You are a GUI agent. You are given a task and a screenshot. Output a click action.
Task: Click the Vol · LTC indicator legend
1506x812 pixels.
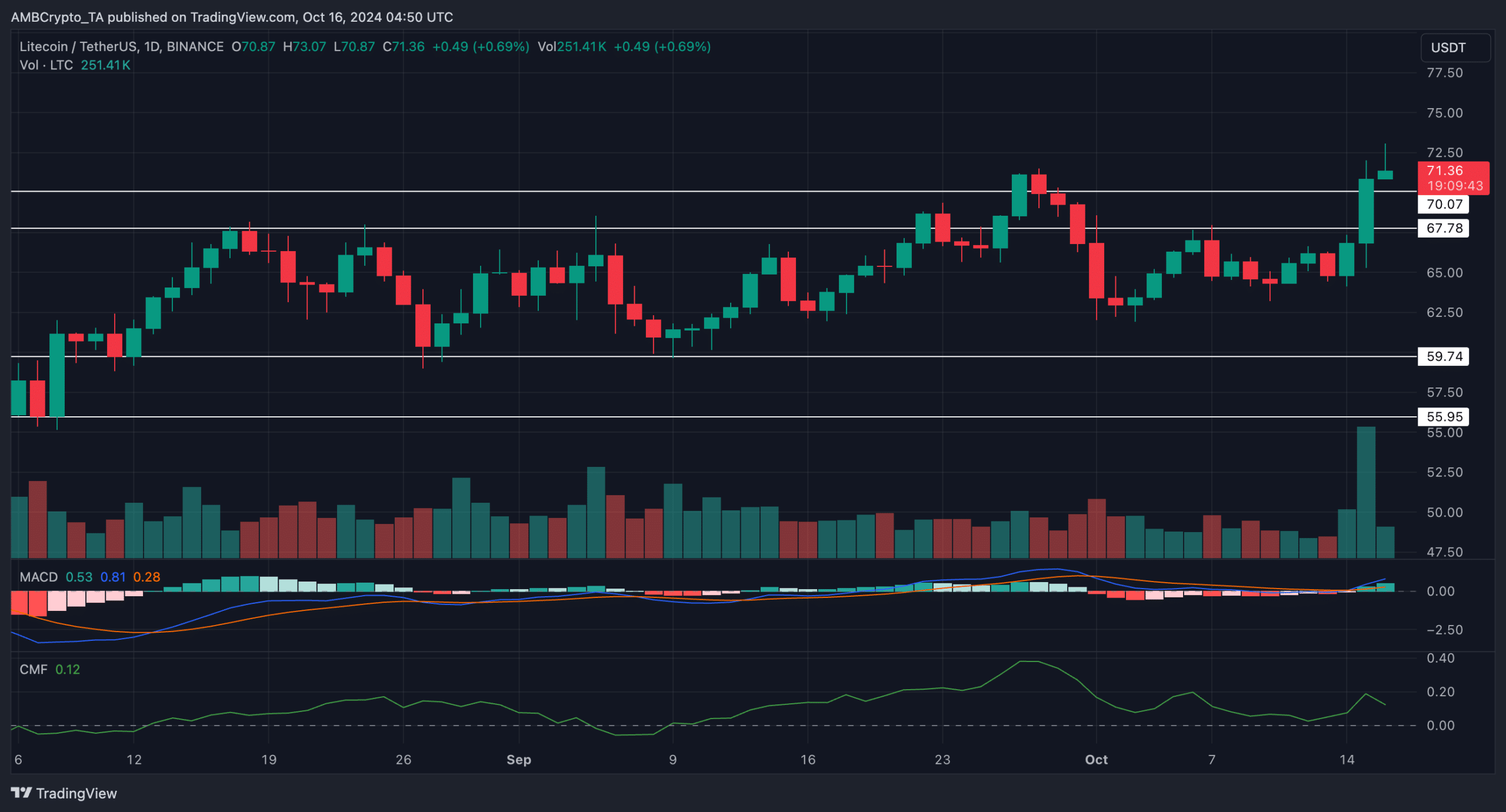[46, 65]
